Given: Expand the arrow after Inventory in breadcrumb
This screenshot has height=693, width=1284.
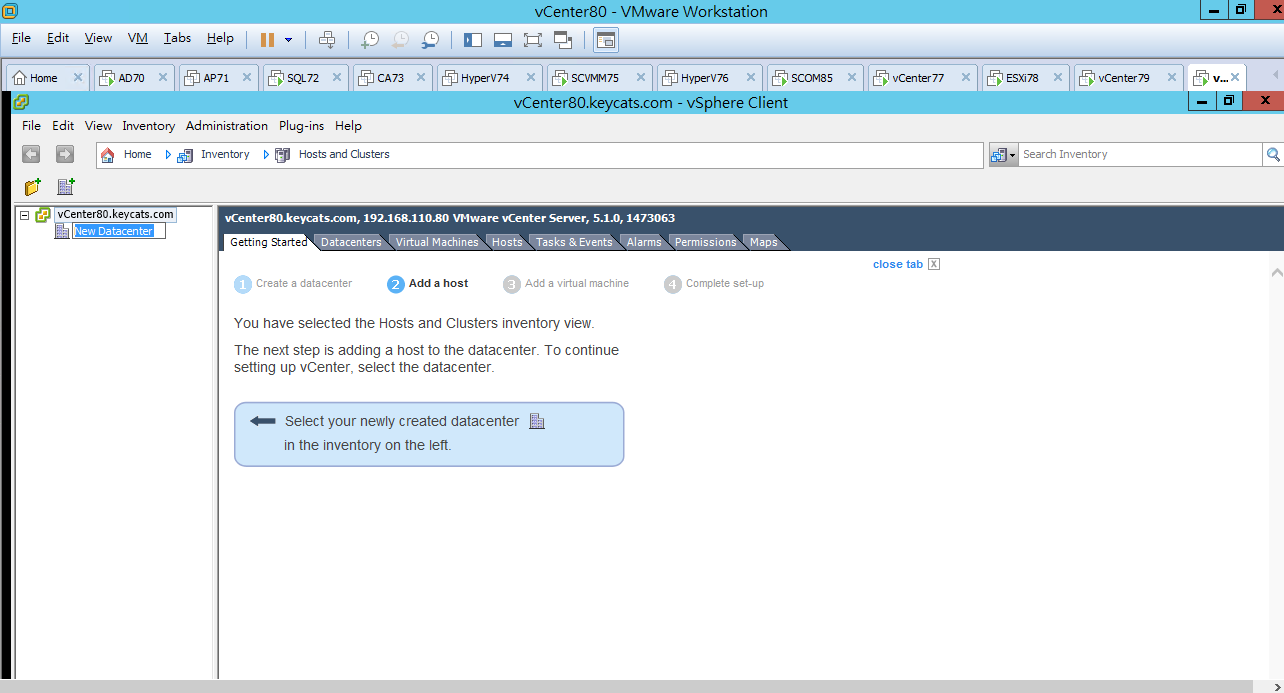Looking at the screenshot, I should tap(266, 155).
